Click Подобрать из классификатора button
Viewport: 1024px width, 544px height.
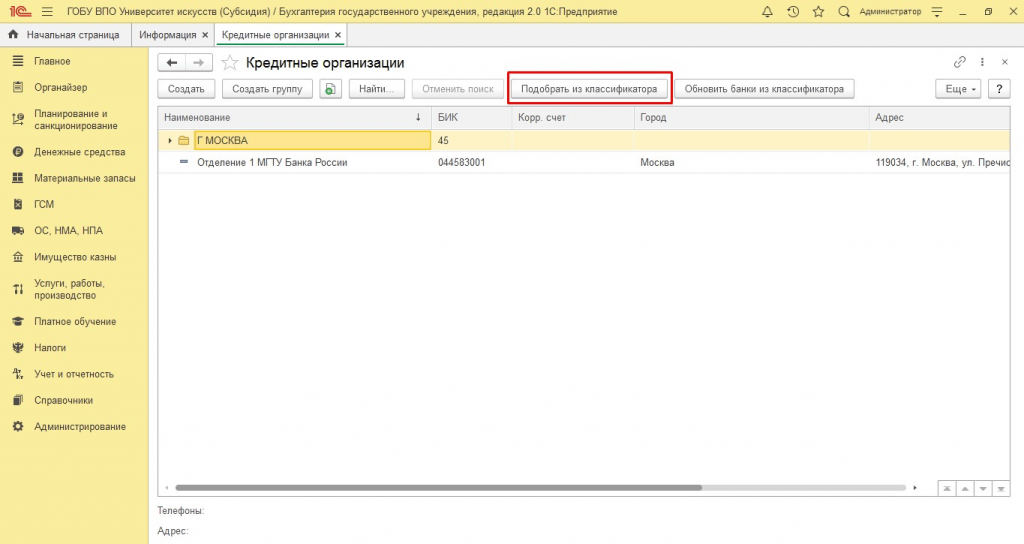coord(589,89)
